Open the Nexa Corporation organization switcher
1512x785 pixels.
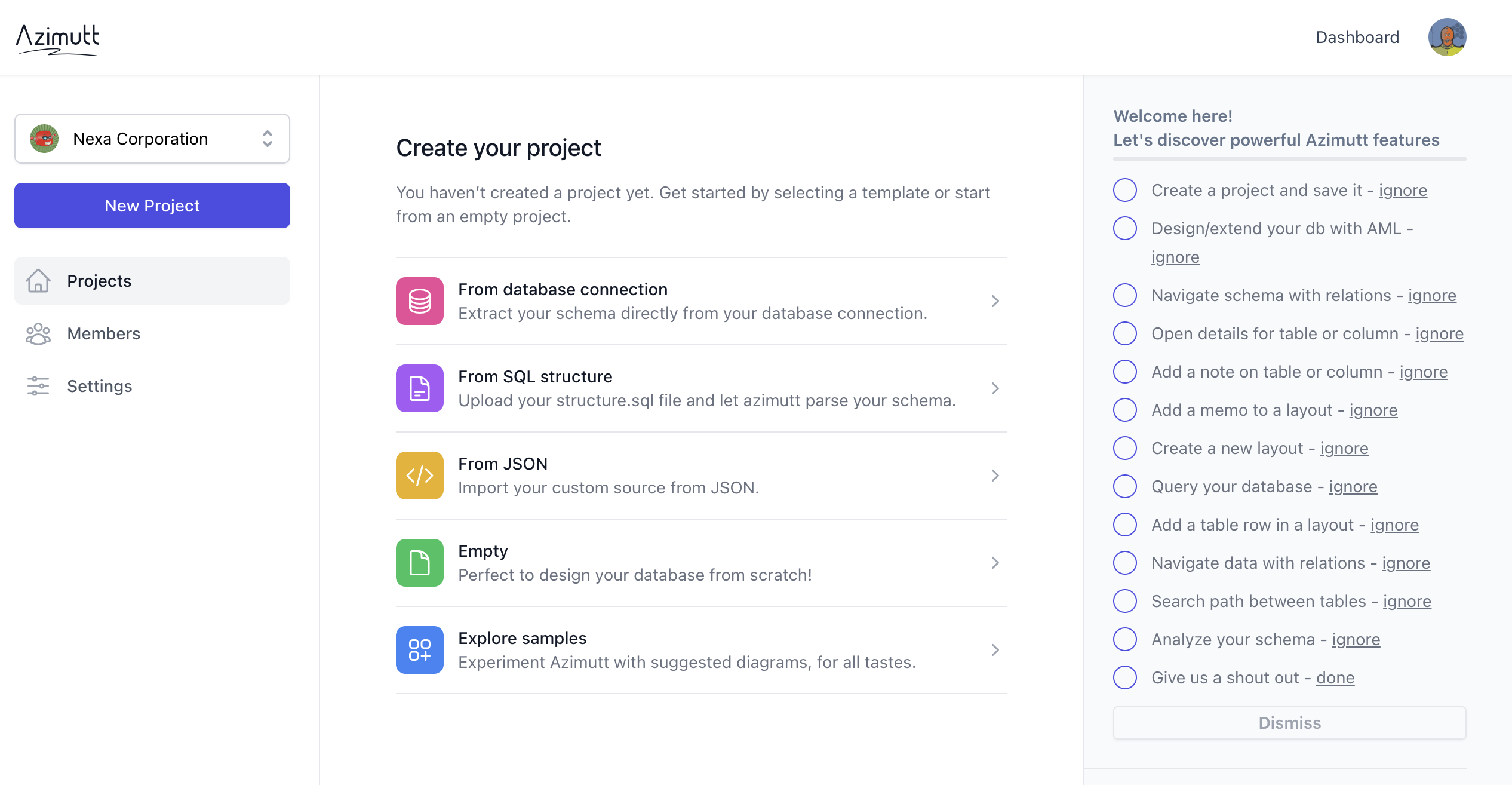152,139
